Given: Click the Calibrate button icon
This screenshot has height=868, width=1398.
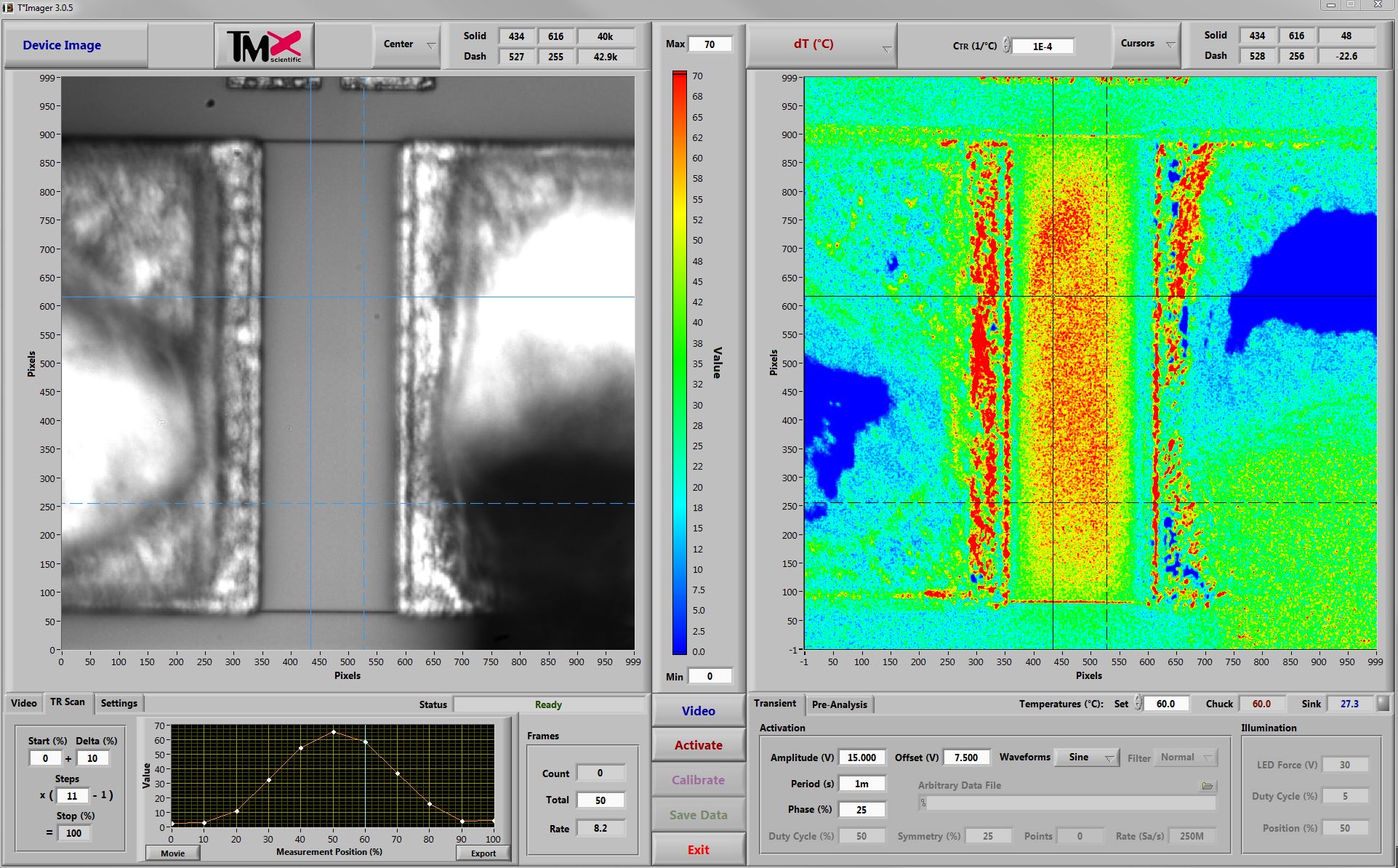Looking at the screenshot, I should click(x=698, y=781).
